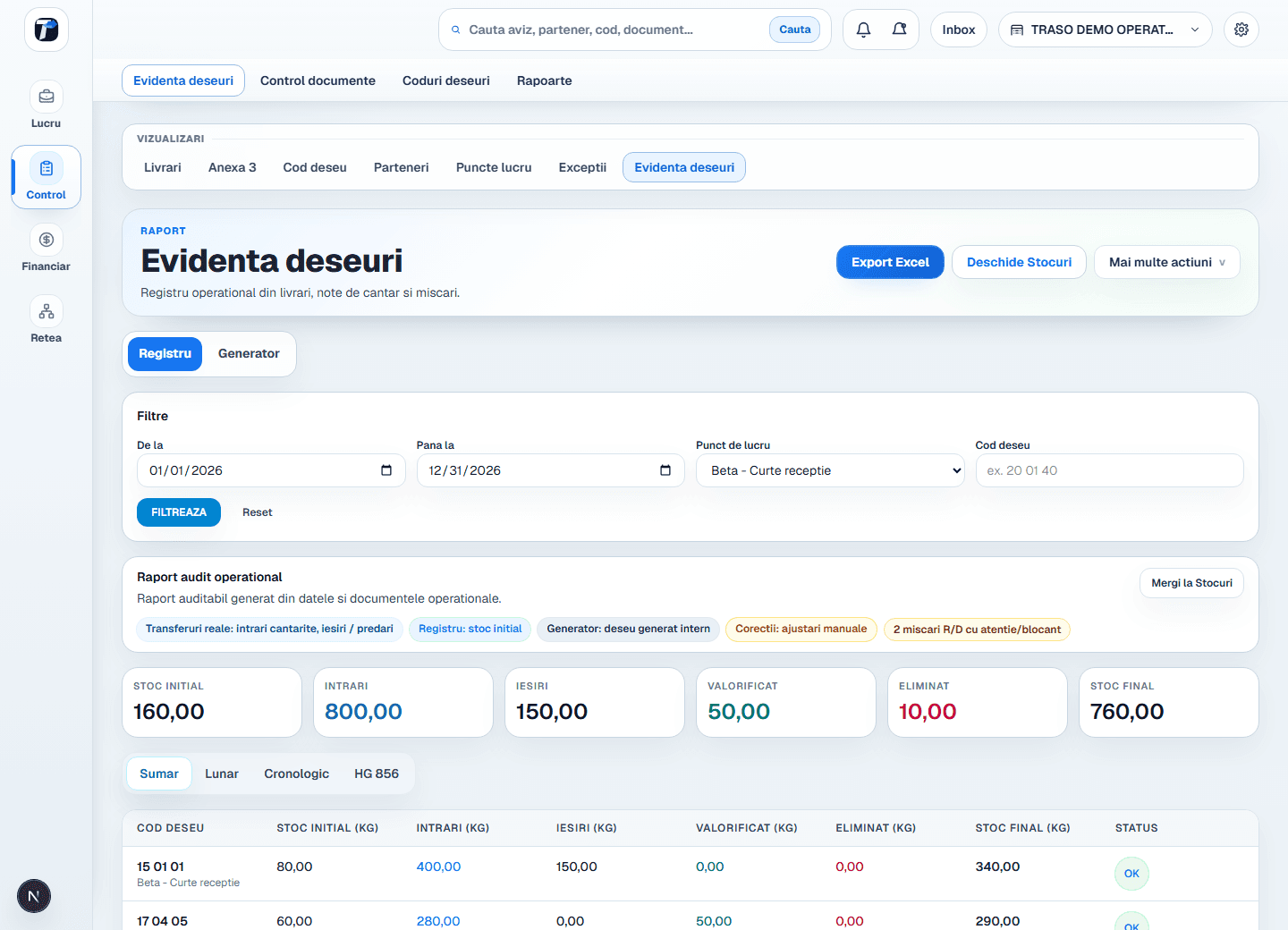Click intrari value 400,00
Screen dimensions: 1288x930
[x=438, y=867]
